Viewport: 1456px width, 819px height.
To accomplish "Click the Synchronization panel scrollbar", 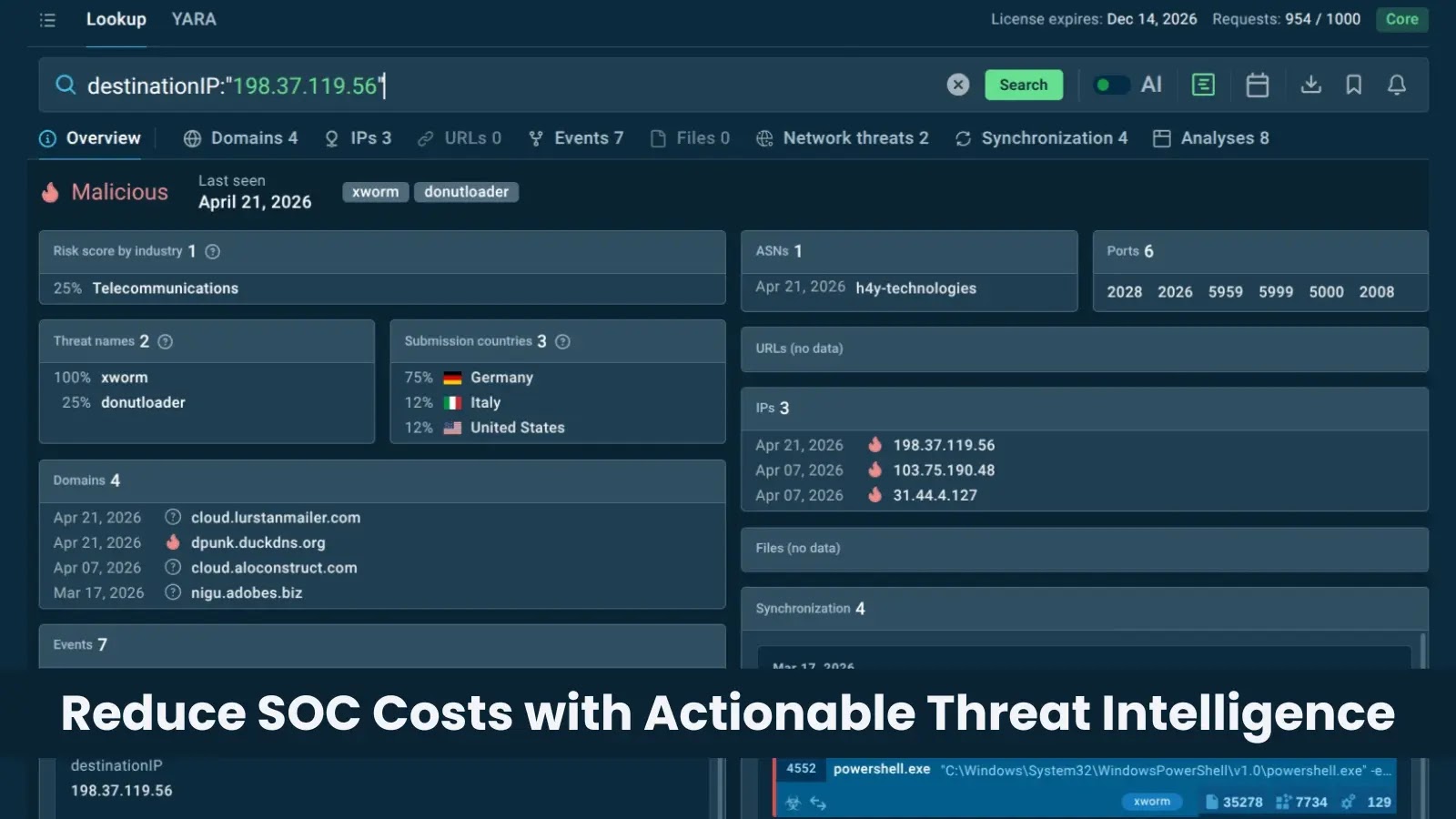I will tap(1422, 651).
